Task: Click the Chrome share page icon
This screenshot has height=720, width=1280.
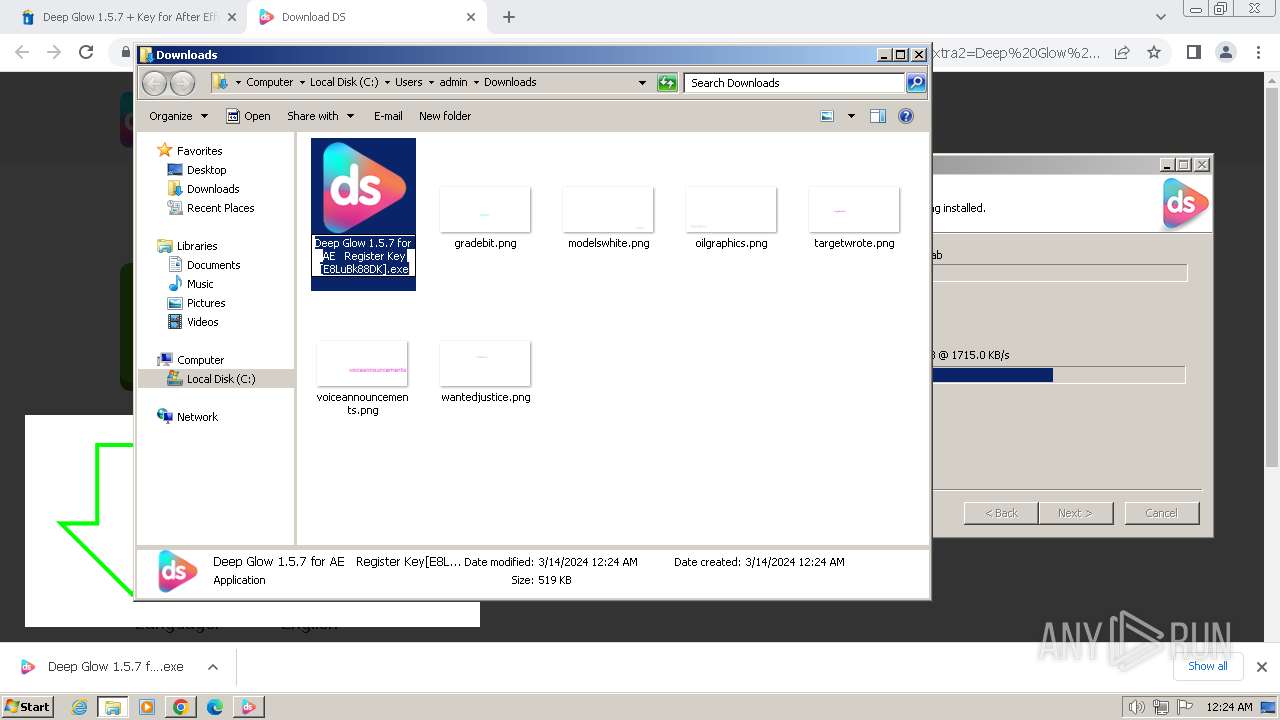Action: (x=1122, y=52)
